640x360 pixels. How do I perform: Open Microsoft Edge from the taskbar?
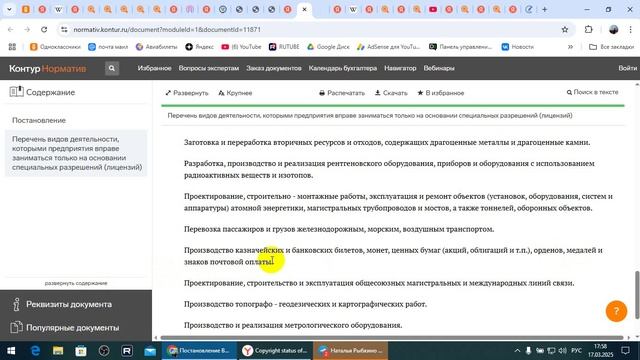35,351
